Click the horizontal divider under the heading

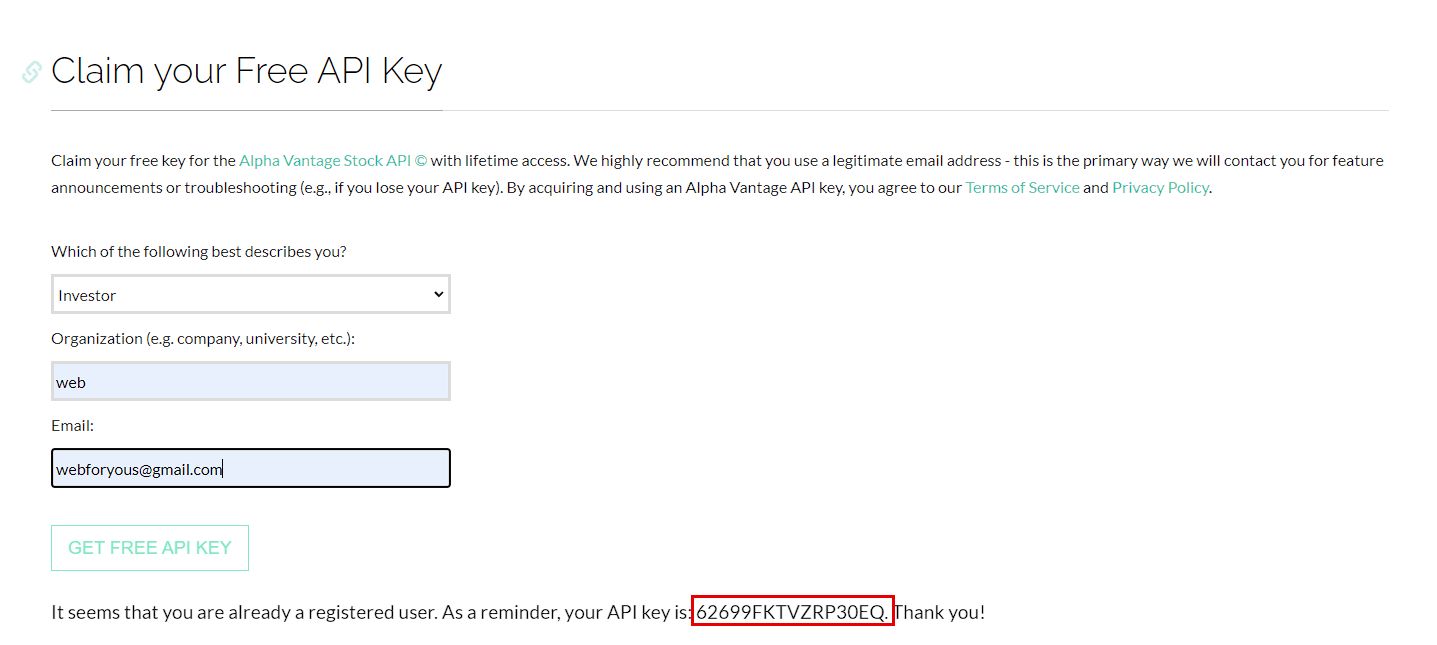click(x=720, y=110)
